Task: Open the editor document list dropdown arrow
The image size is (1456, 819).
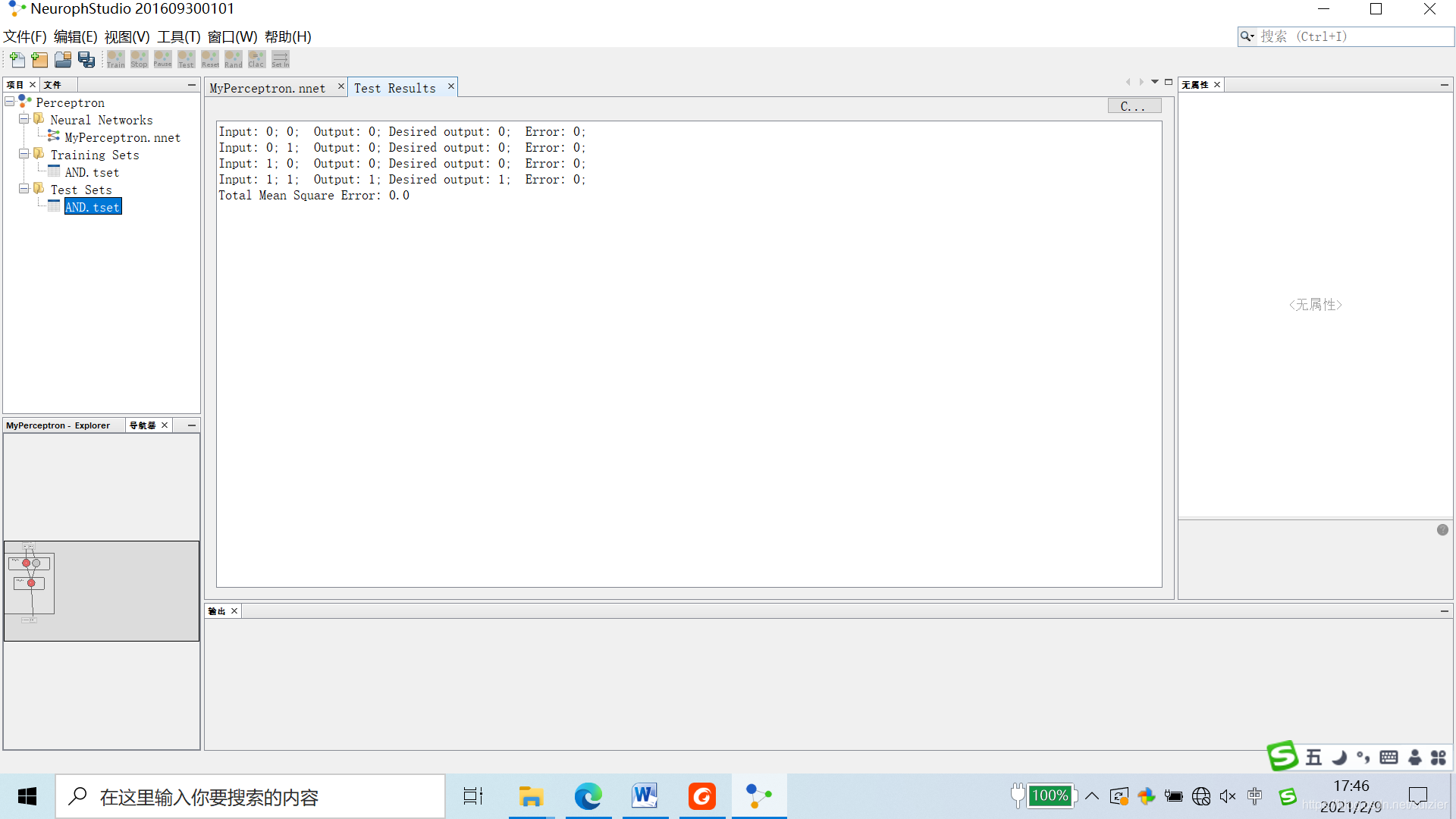Action: tap(1155, 82)
